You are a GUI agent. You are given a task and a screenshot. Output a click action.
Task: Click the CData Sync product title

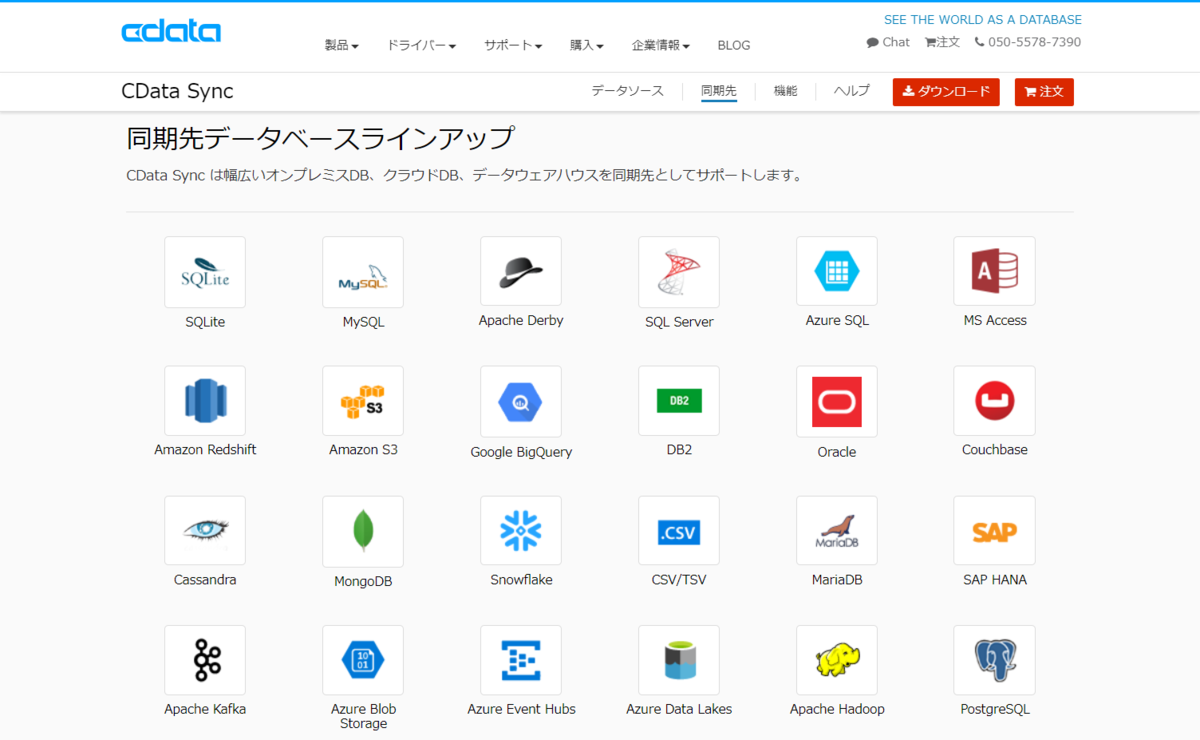pos(177,91)
